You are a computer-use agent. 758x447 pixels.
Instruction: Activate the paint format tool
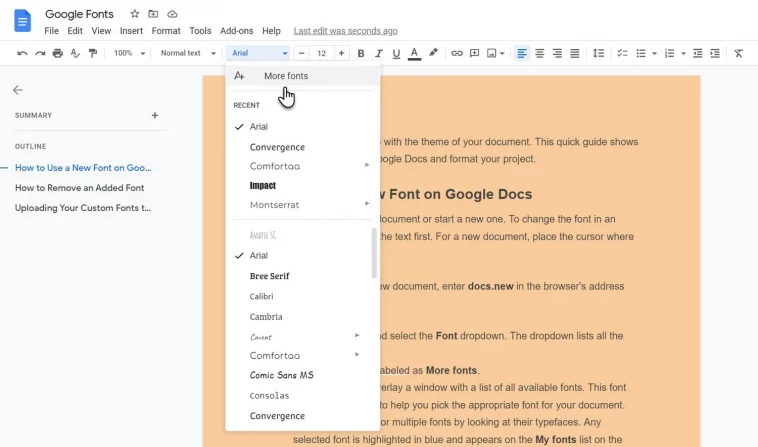click(x=93, y=53)
